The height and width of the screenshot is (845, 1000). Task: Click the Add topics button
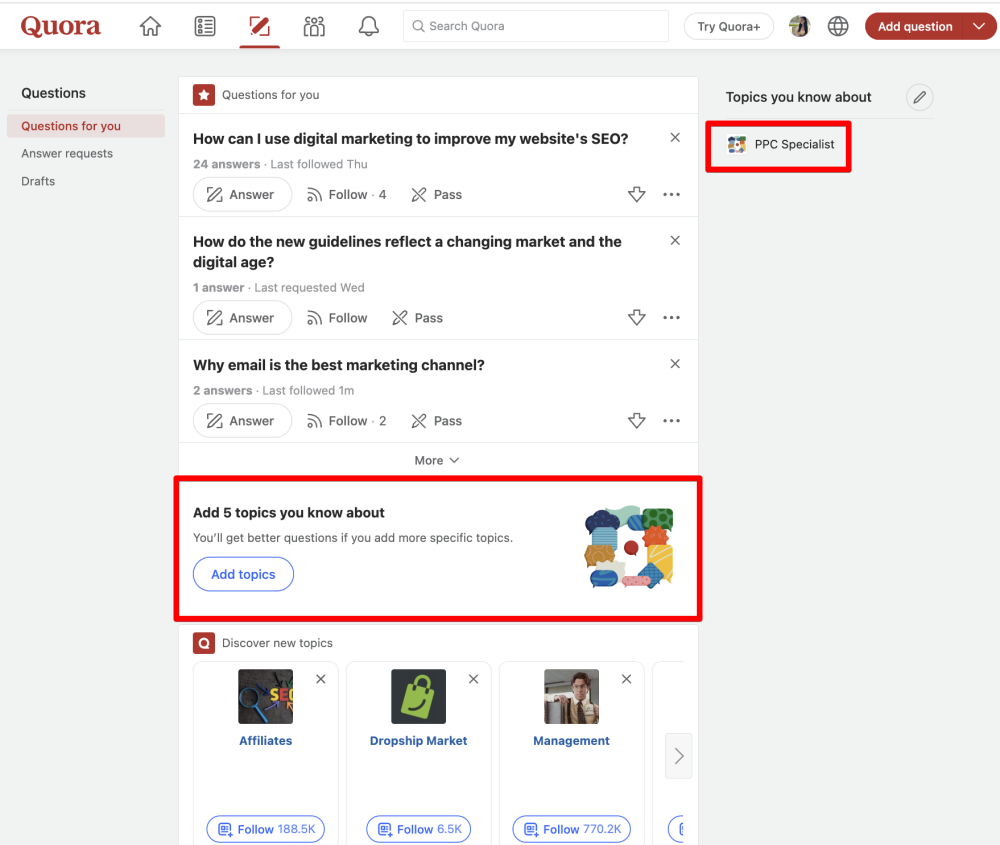pos(243,574)
